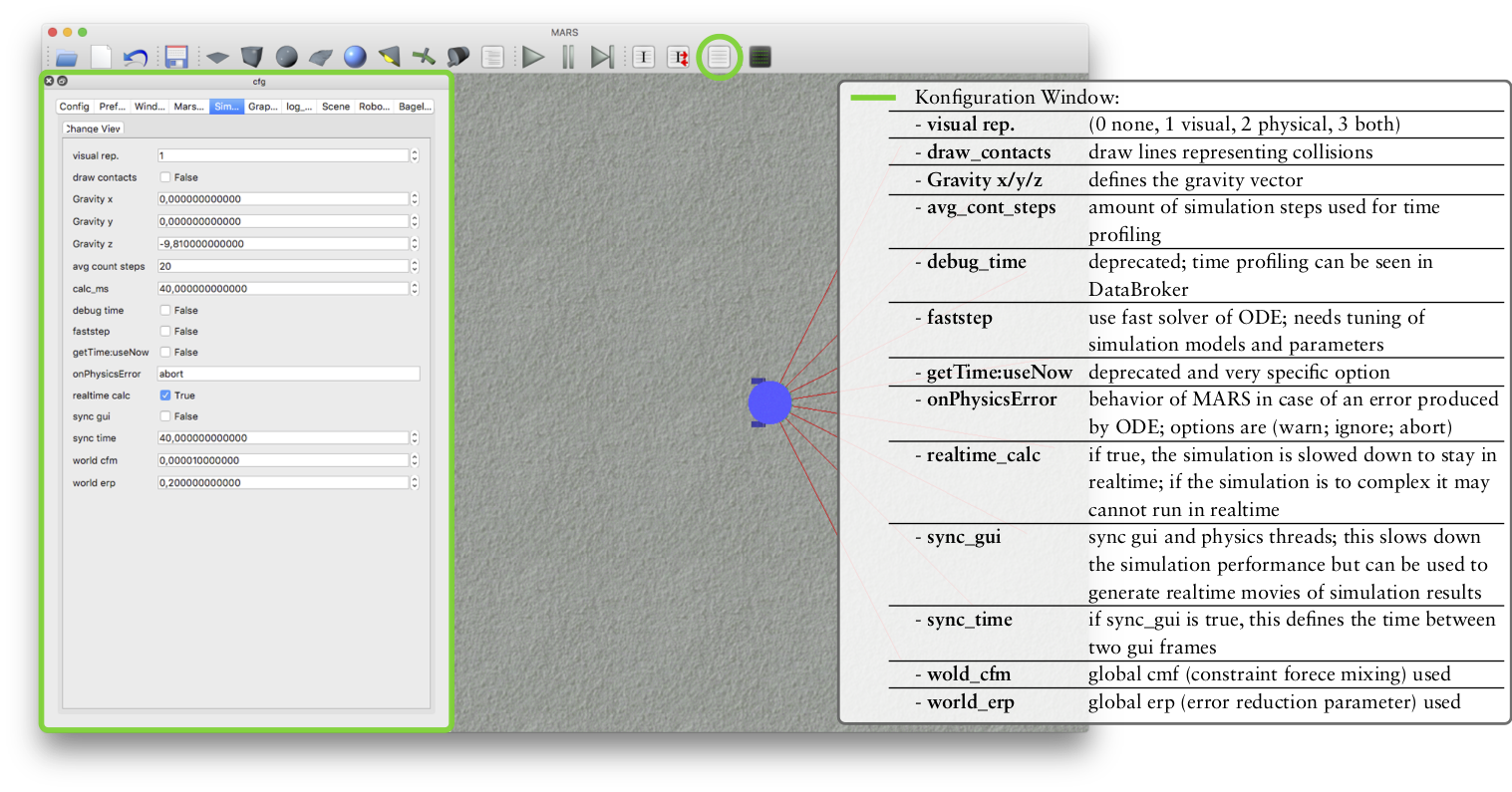Image resolution: width=1512 pixels, height=792 pixels.
Task: Click the 'I' icon with red arrows
Action: pyautogui.click(x=679, y=57)
